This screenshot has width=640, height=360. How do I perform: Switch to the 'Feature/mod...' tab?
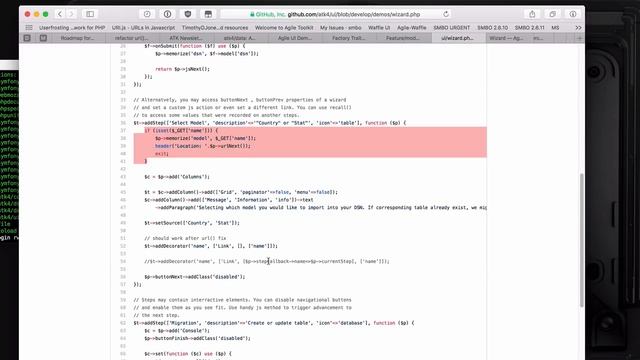404,38
